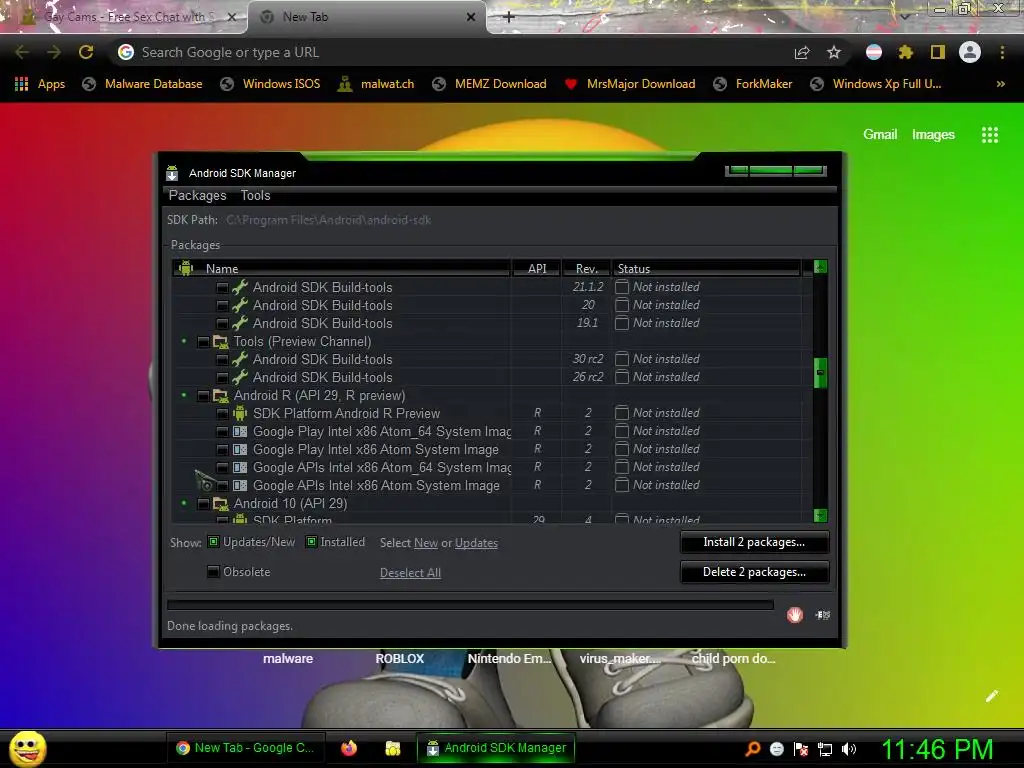Open the Gmail link
Screen dimensions: 1024x768
coord(880,135)
